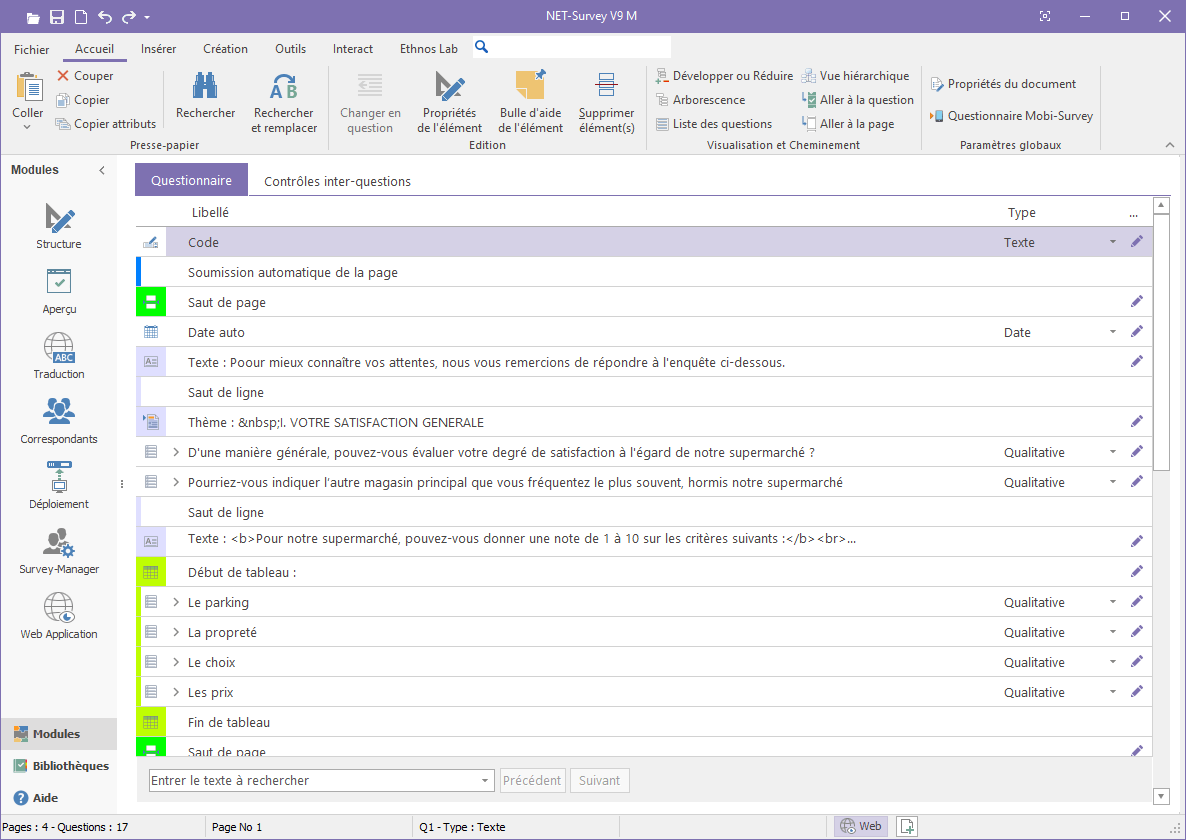Switch to the Insérer ribbon tab
Screen dimensions: 1186x840
point(158,49)
